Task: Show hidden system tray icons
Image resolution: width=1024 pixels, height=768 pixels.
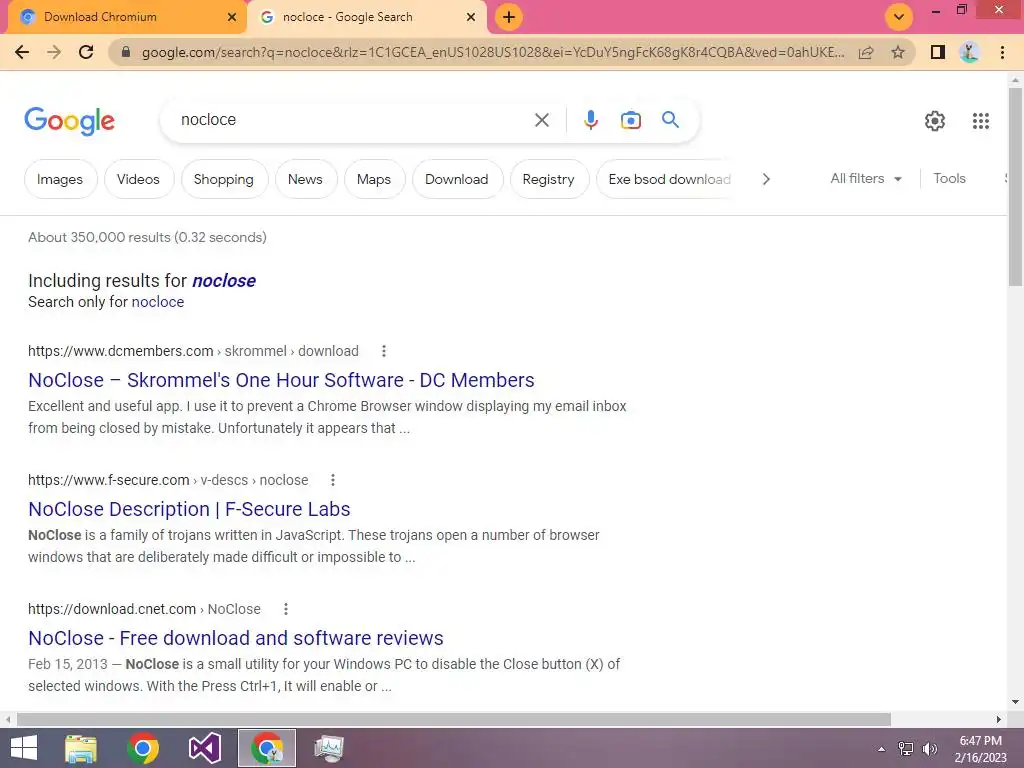Action: [x=882, y=749]
